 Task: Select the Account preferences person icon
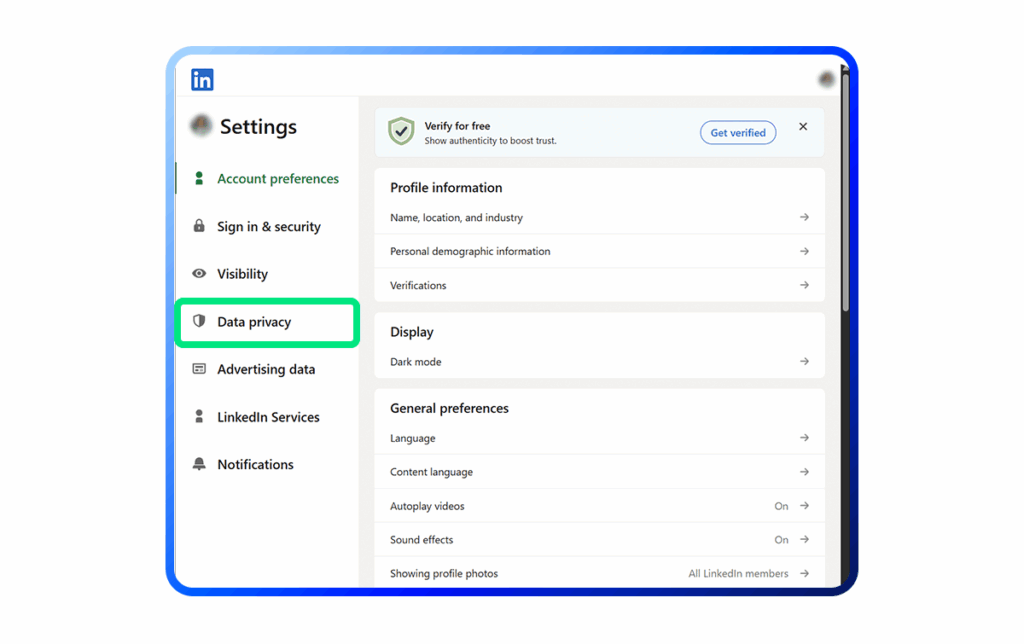[x=199, y=178]
